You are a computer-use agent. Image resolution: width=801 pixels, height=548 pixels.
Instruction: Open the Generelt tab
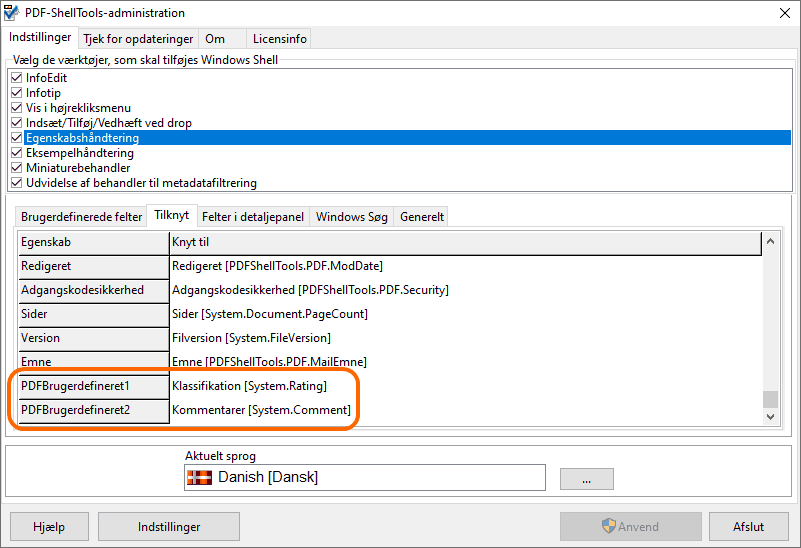pos(421,217)
